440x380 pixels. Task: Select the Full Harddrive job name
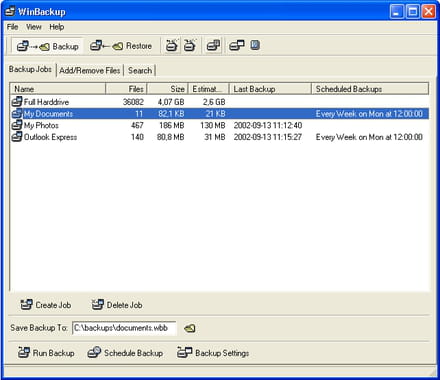(46, 102)
